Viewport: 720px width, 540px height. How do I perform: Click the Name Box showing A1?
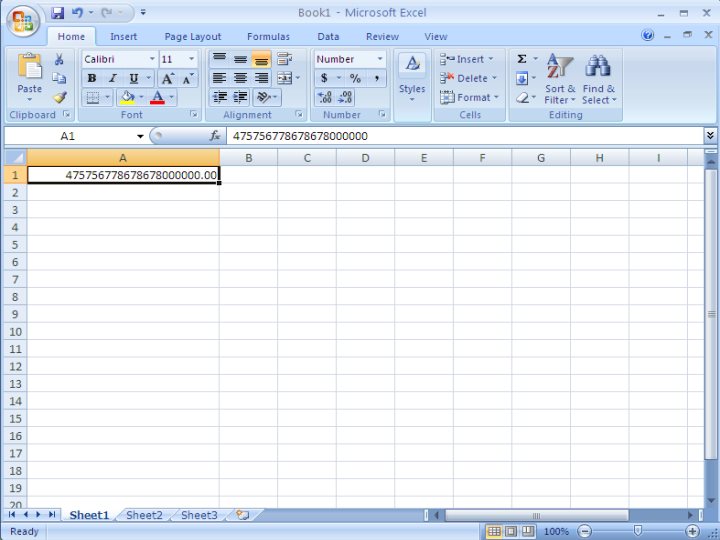pyautogui.click(x=70, y=136)
